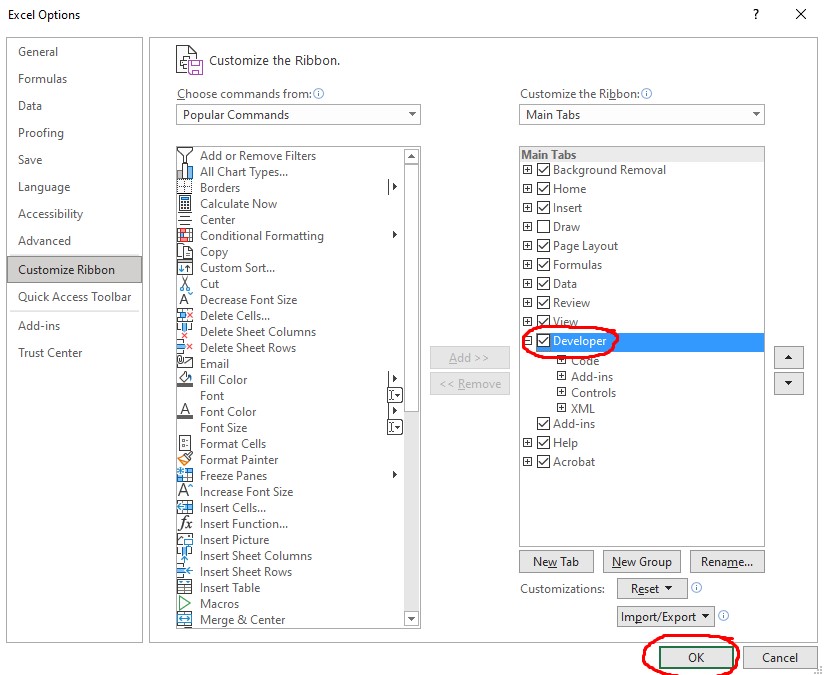The image size is (824, 675).
Task: Click the Cancel button
Action: pos(780,658)
